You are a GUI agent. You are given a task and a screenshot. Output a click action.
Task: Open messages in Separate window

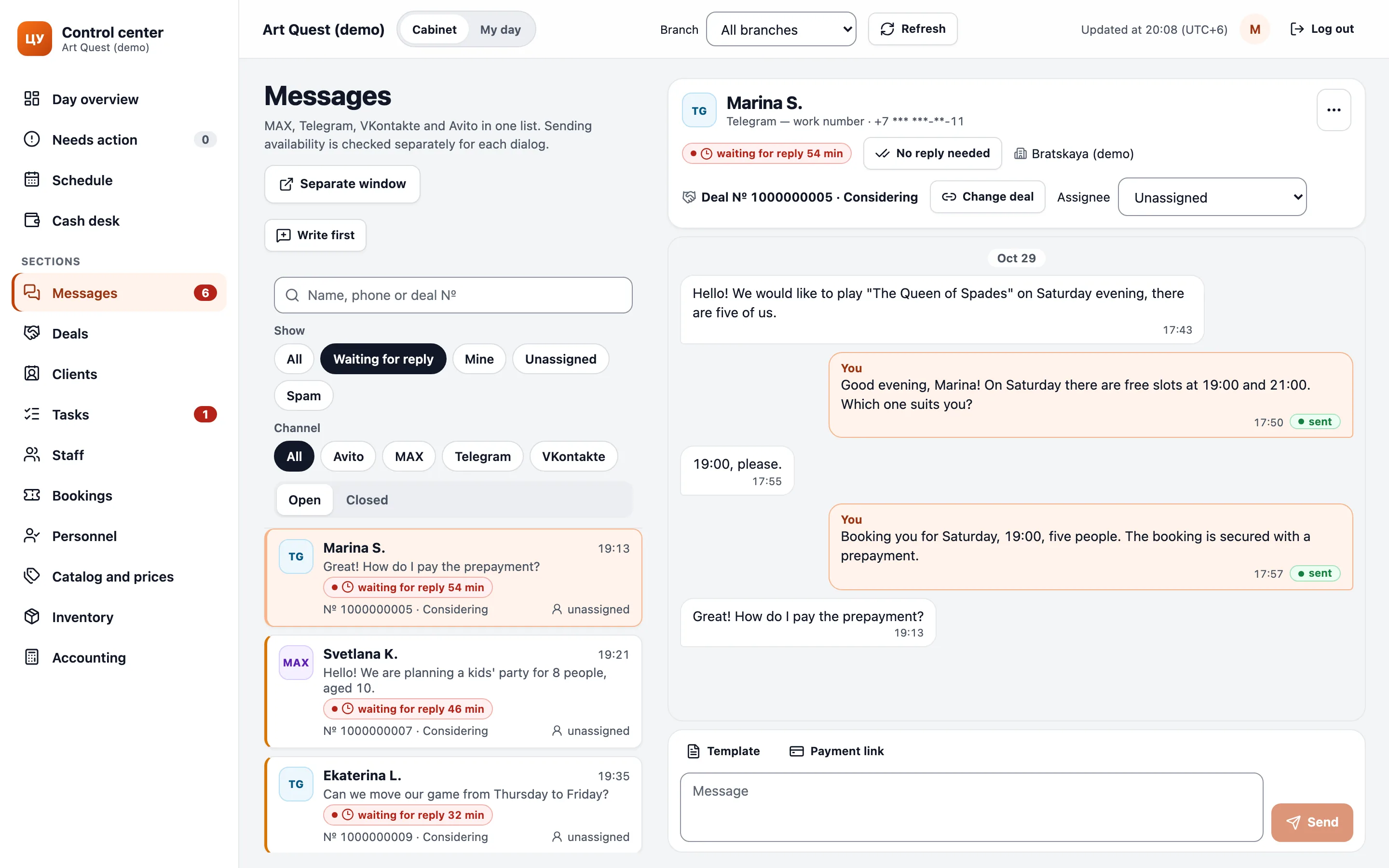click(342, 184)
